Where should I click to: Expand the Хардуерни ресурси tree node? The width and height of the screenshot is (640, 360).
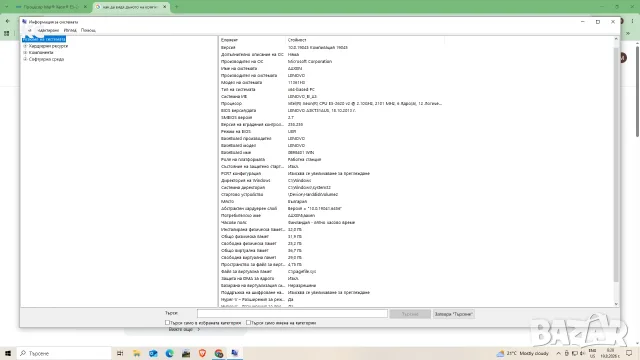click(x=25, y=46)
